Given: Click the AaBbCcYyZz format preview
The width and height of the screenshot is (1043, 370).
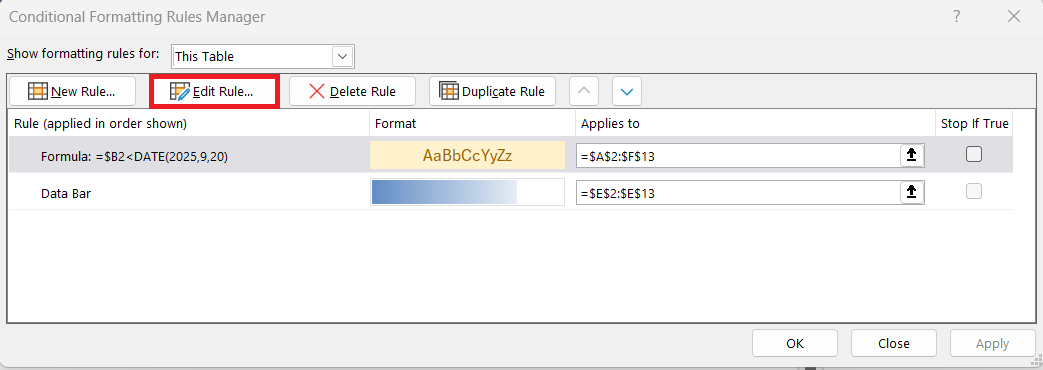Looking at the screenshot, I should [467, 156].
